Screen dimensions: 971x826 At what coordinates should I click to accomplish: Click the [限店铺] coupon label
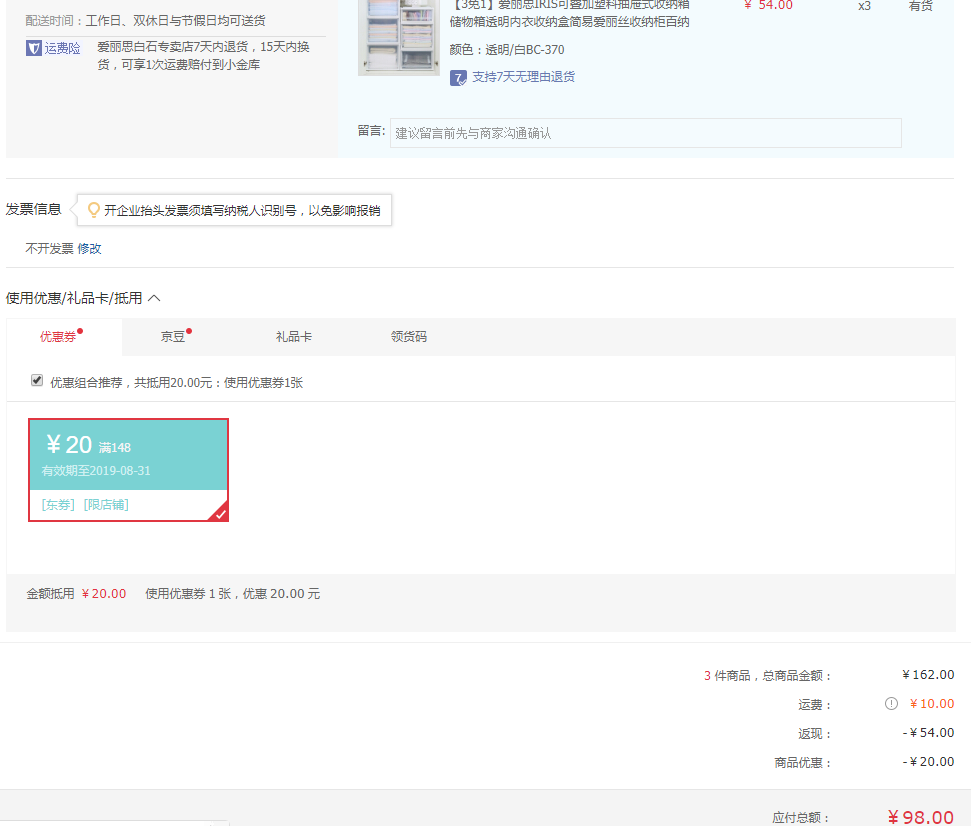pyautogui.click(x=106, y=505)
